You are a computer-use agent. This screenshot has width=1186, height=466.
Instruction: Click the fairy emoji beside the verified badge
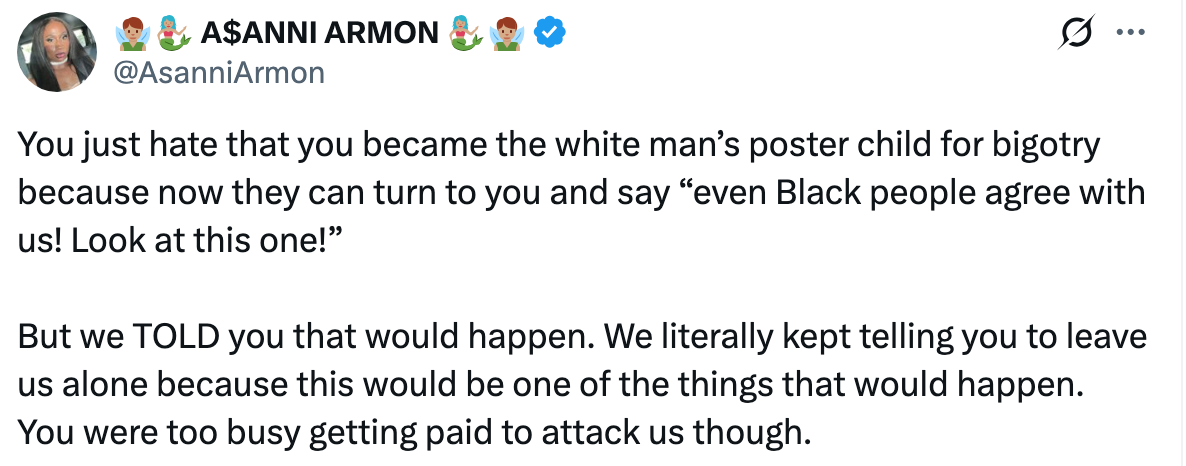(x=509, y=34)
